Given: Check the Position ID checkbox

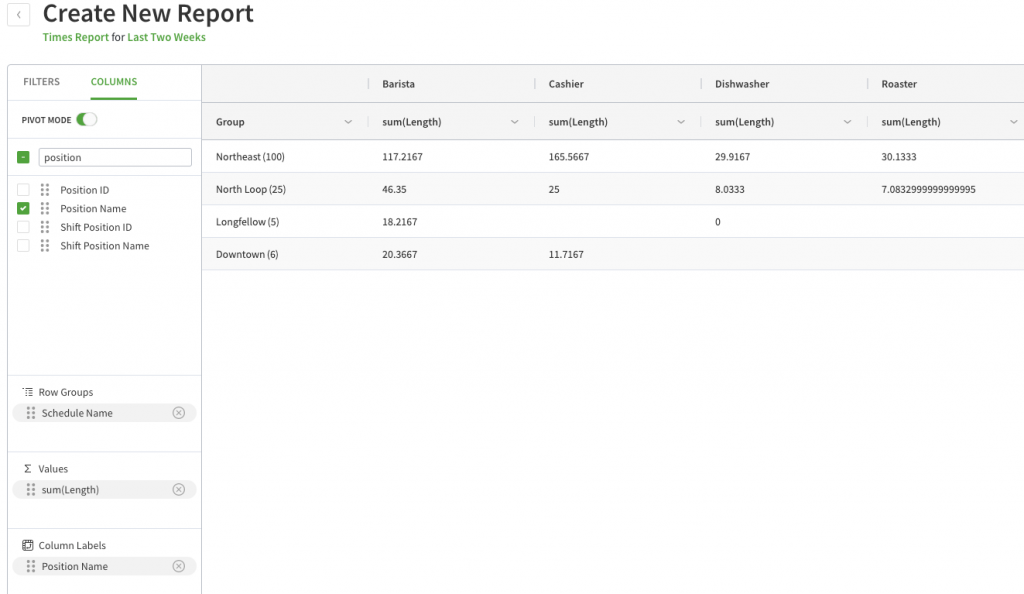Looking at the screenshot, I should point(22,189).
